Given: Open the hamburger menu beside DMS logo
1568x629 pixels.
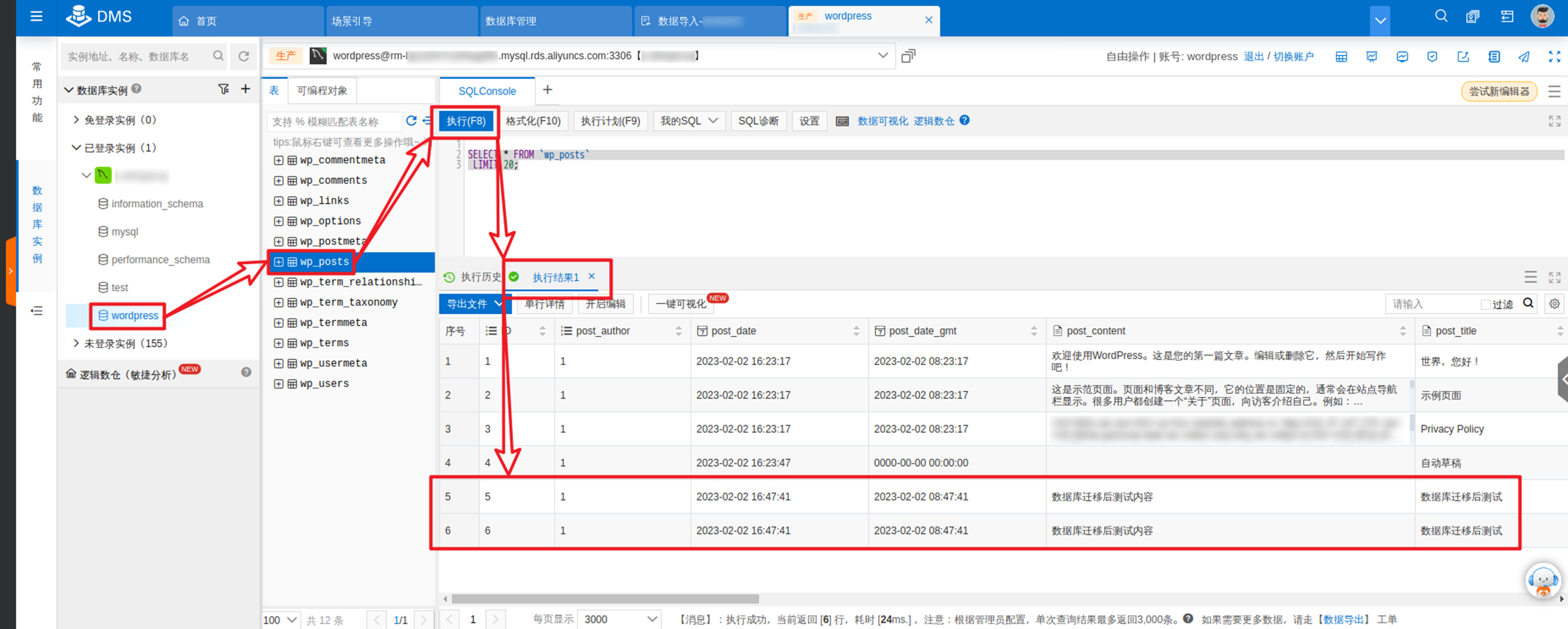Looking at the screenshot, I should pos(37,16).
